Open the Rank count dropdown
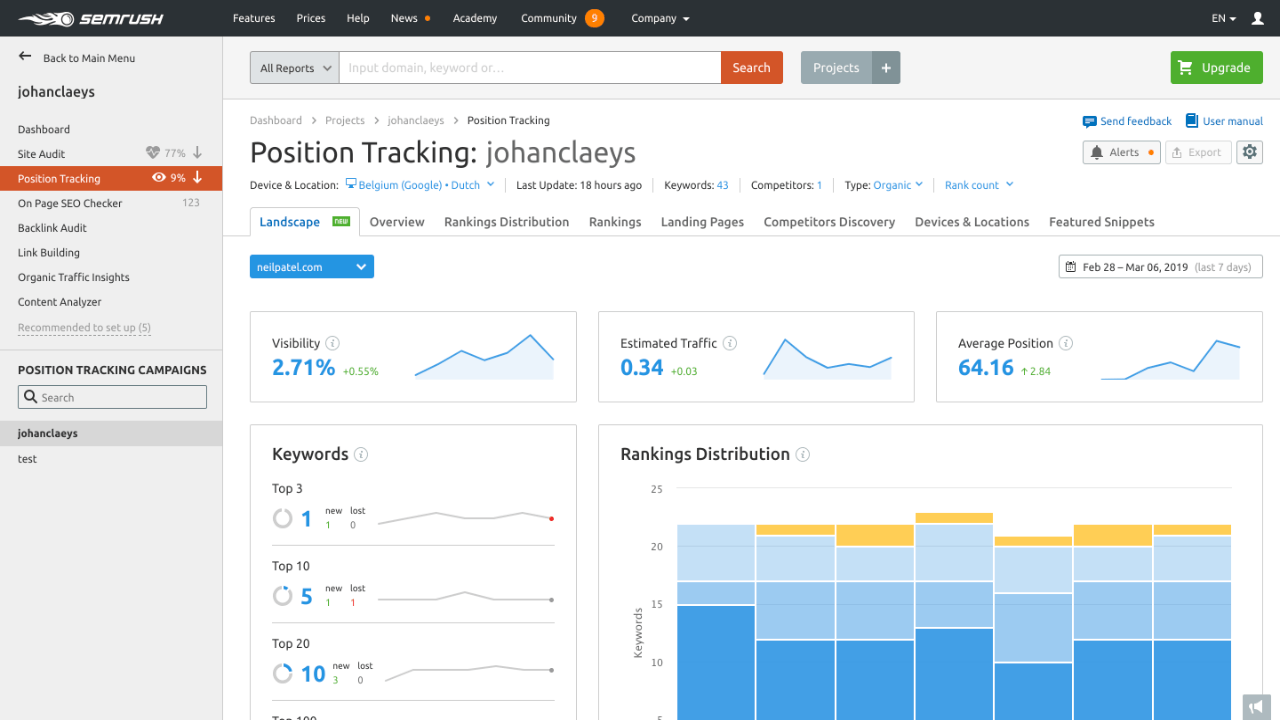The width and height of the screenshot is (1280, 720). click(979, 185)
